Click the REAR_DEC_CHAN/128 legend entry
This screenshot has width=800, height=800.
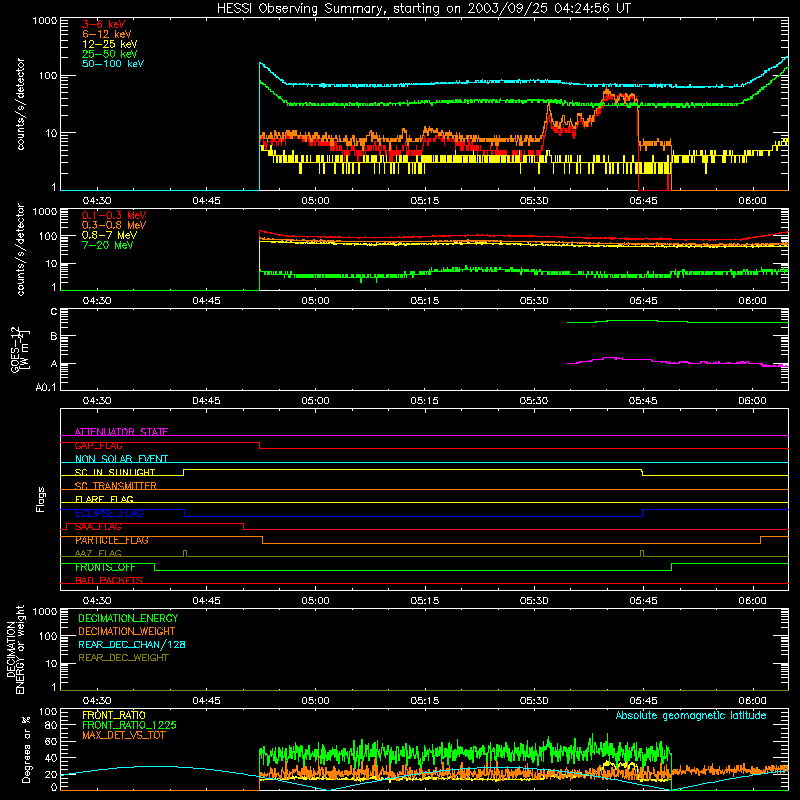132,644
